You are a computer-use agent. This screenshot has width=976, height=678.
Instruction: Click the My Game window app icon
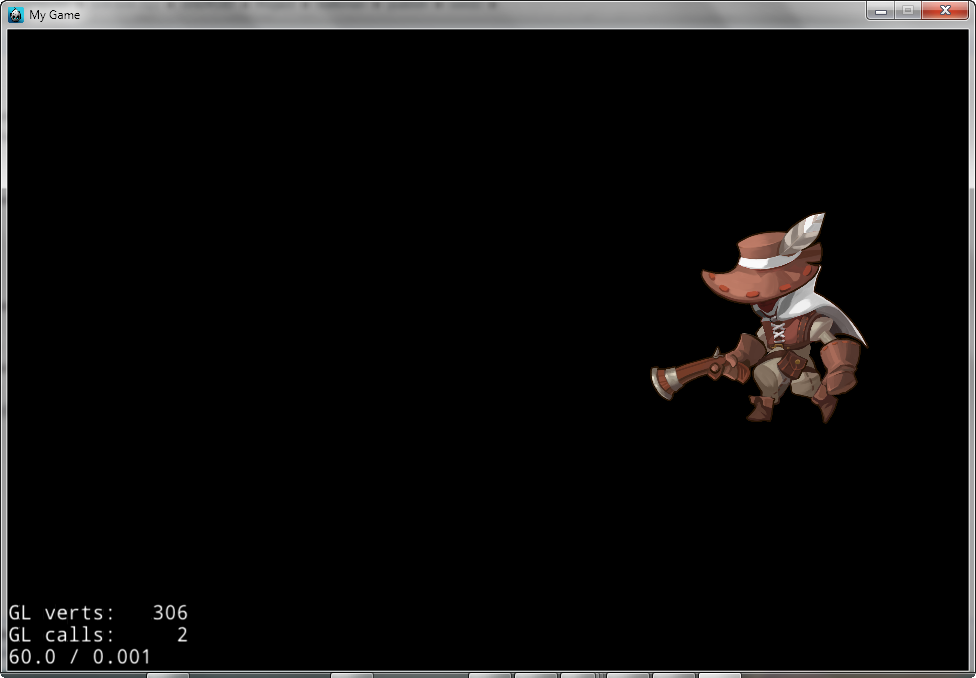coord(16,15)
